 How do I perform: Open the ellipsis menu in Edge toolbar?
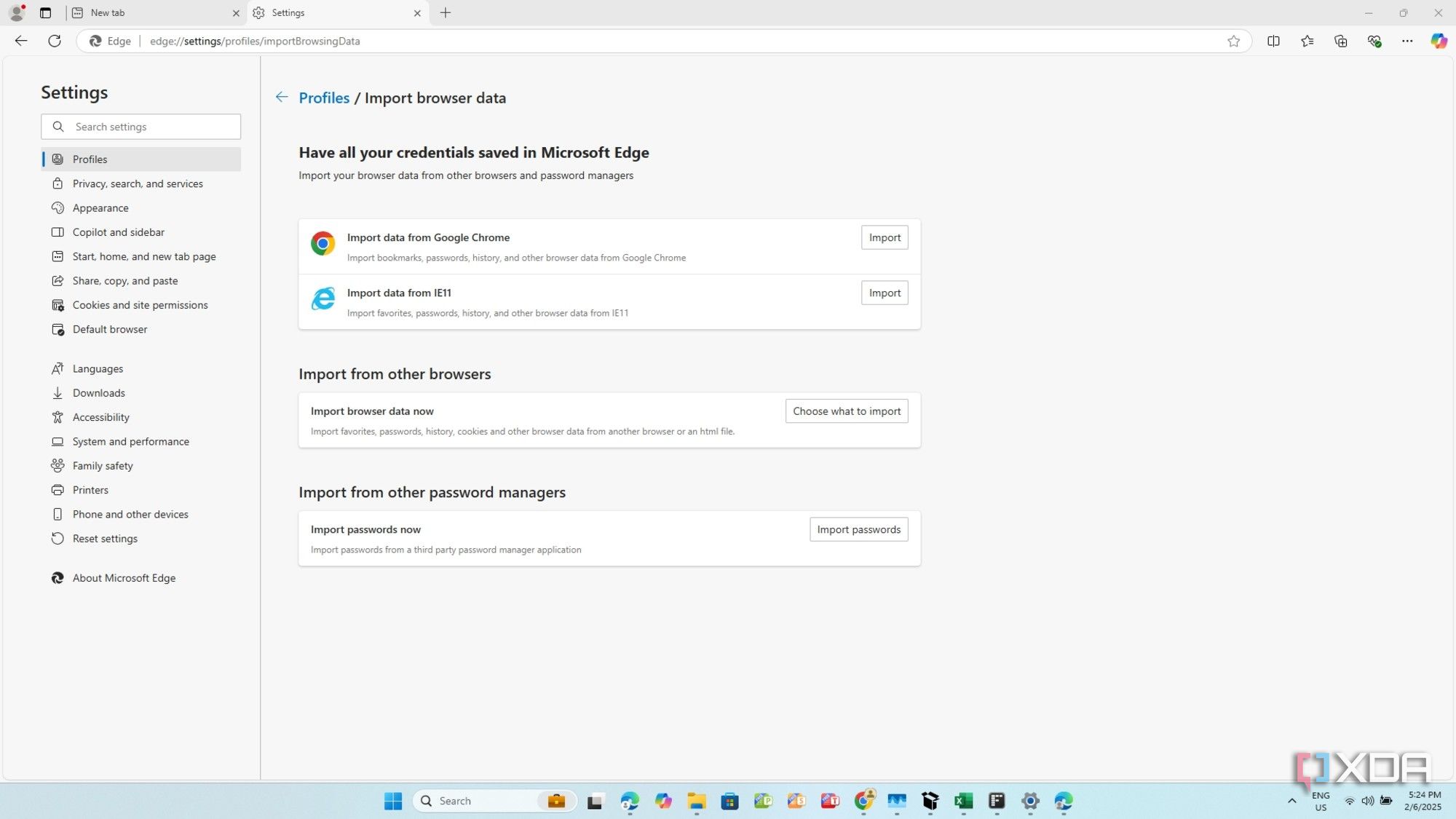pyautogui.click(x=1407, y=41)
